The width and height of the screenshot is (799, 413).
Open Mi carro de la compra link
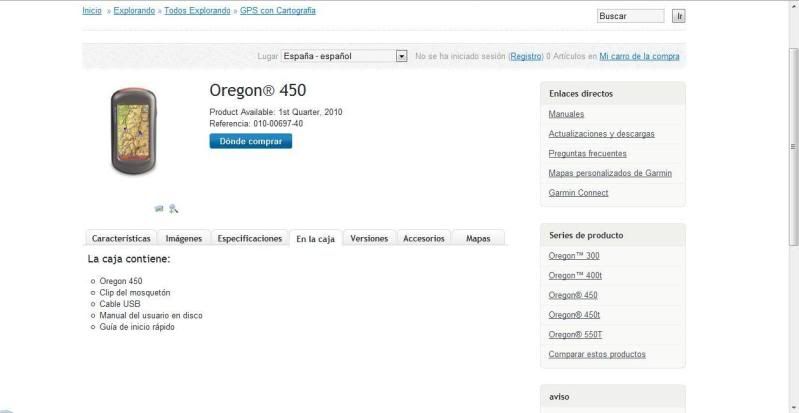639,56
